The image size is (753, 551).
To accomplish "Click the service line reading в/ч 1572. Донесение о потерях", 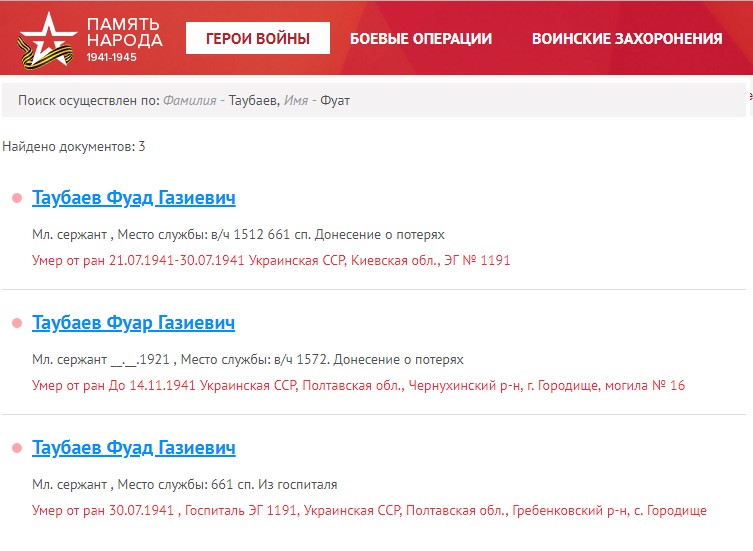I will click(248, 359).
